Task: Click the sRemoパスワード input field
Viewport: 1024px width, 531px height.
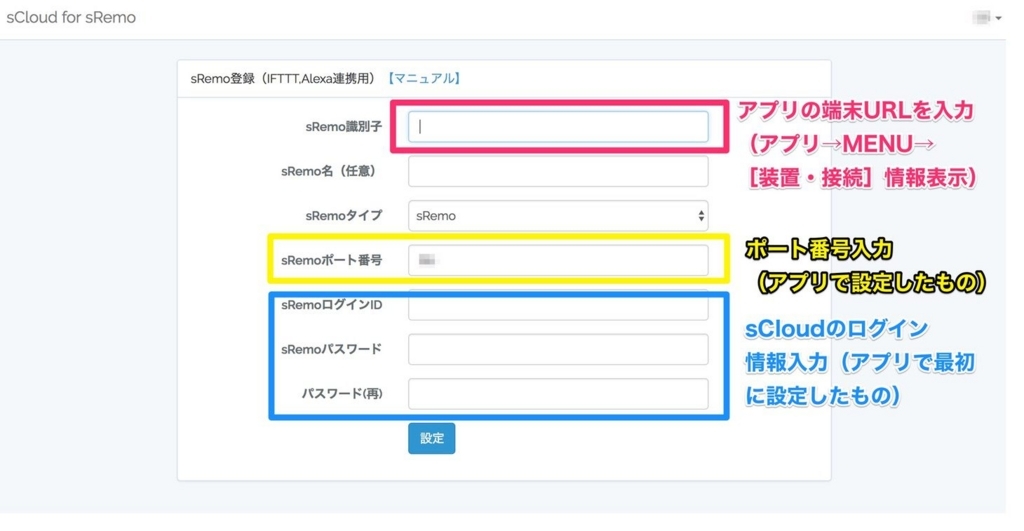Action: coord(558,349)
